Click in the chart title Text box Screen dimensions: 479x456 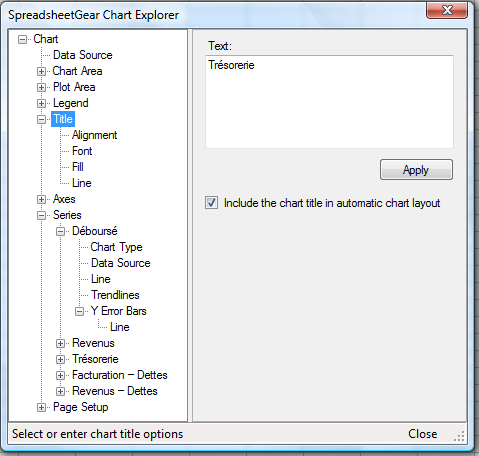click(x=329, y=102)
